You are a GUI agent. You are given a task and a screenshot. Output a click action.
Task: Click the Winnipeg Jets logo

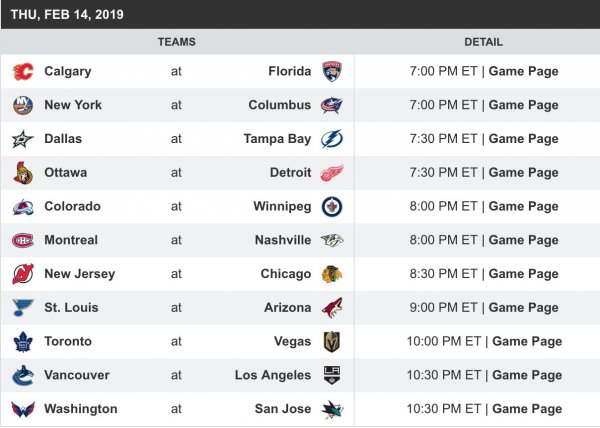click(x=331, y=207)
